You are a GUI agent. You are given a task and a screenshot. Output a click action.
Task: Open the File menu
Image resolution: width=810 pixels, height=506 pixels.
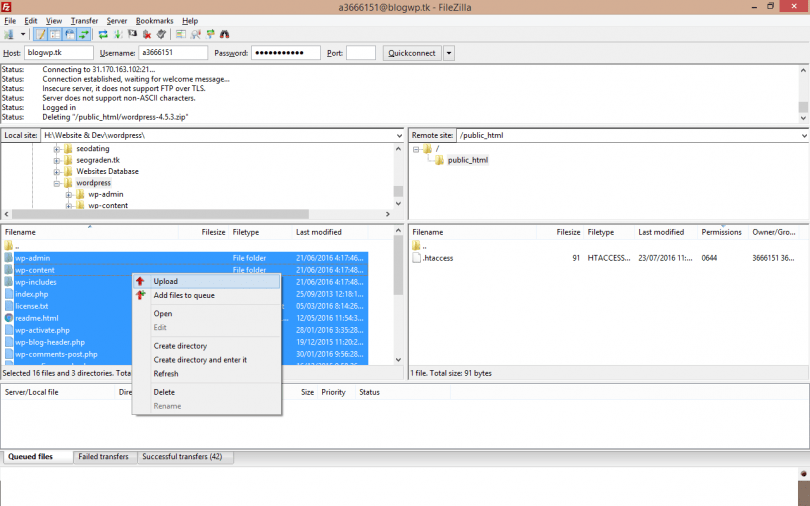point(10,21)
